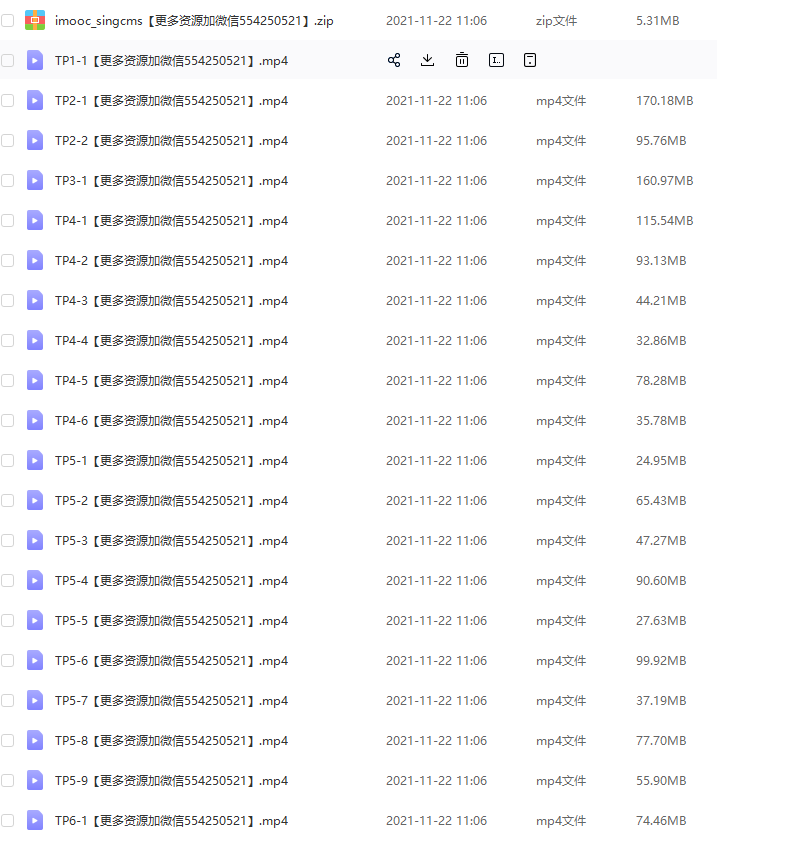This screenshot has height=842, width=788.
Task: Click the date of the imooc_singcms row
Action: 436,20
